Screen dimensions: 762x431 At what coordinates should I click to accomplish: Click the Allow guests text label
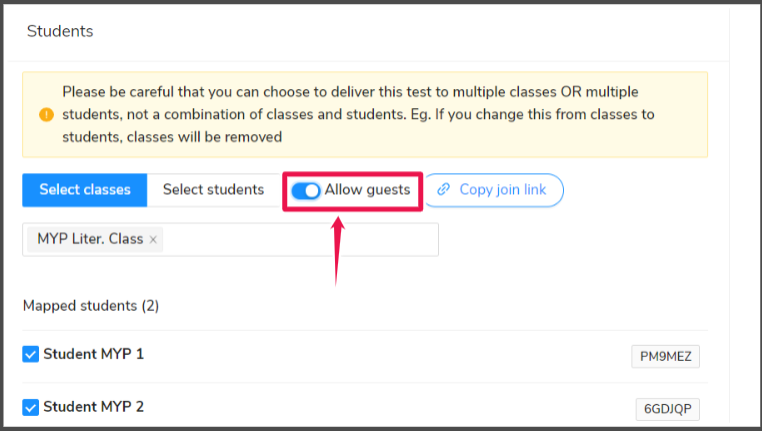pyautogui.click(x=367, y=190)
